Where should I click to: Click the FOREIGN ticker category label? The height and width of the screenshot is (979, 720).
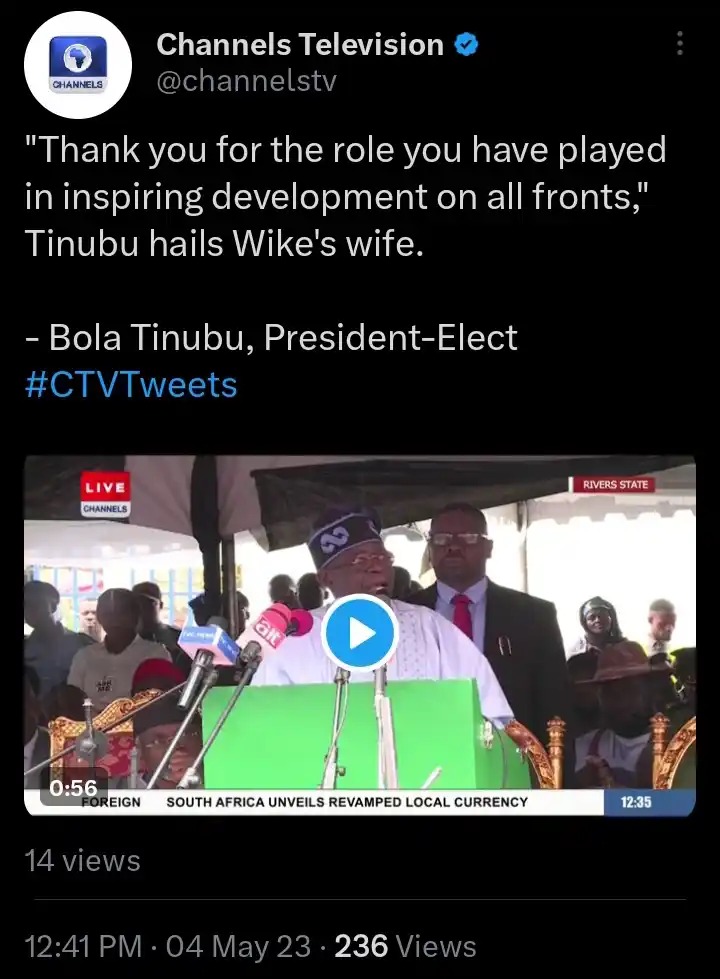[x=111, y=802]
